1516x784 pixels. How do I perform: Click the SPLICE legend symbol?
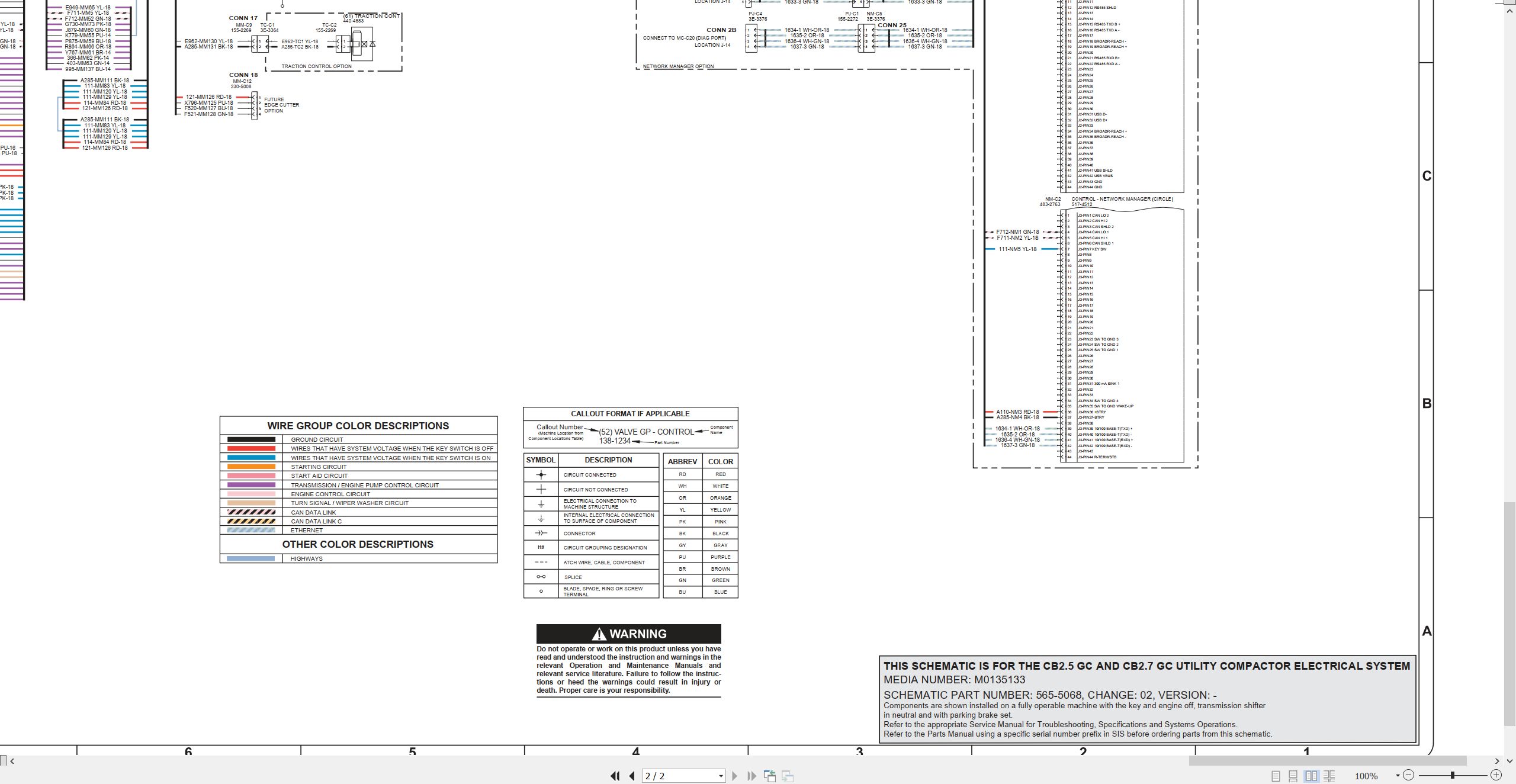pyautogui.click(x=541, y=577)
